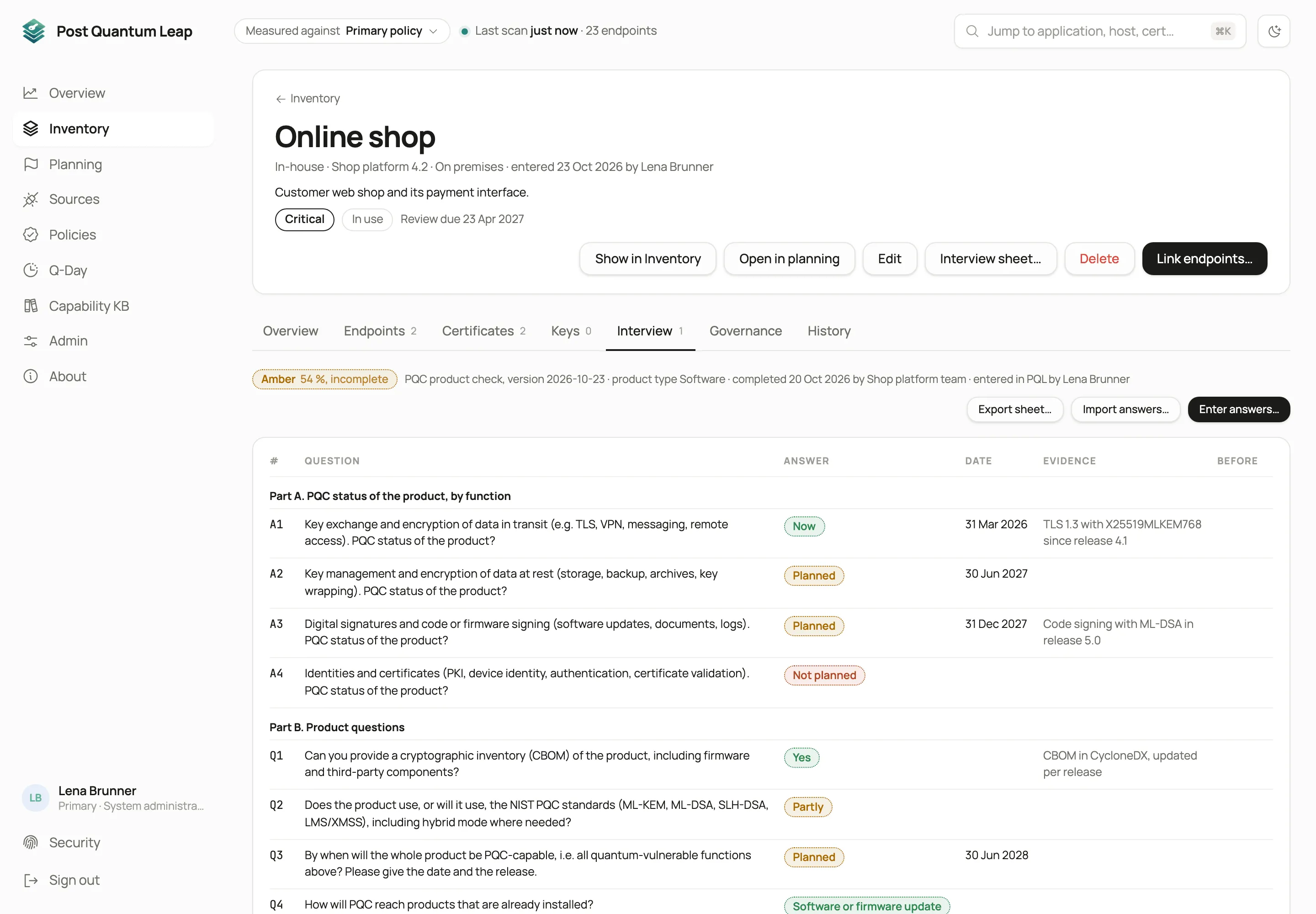The width and height of the screenshot is (1316, 914).
Task: Switch to the Keys tab
Action: tap(571, 331)
